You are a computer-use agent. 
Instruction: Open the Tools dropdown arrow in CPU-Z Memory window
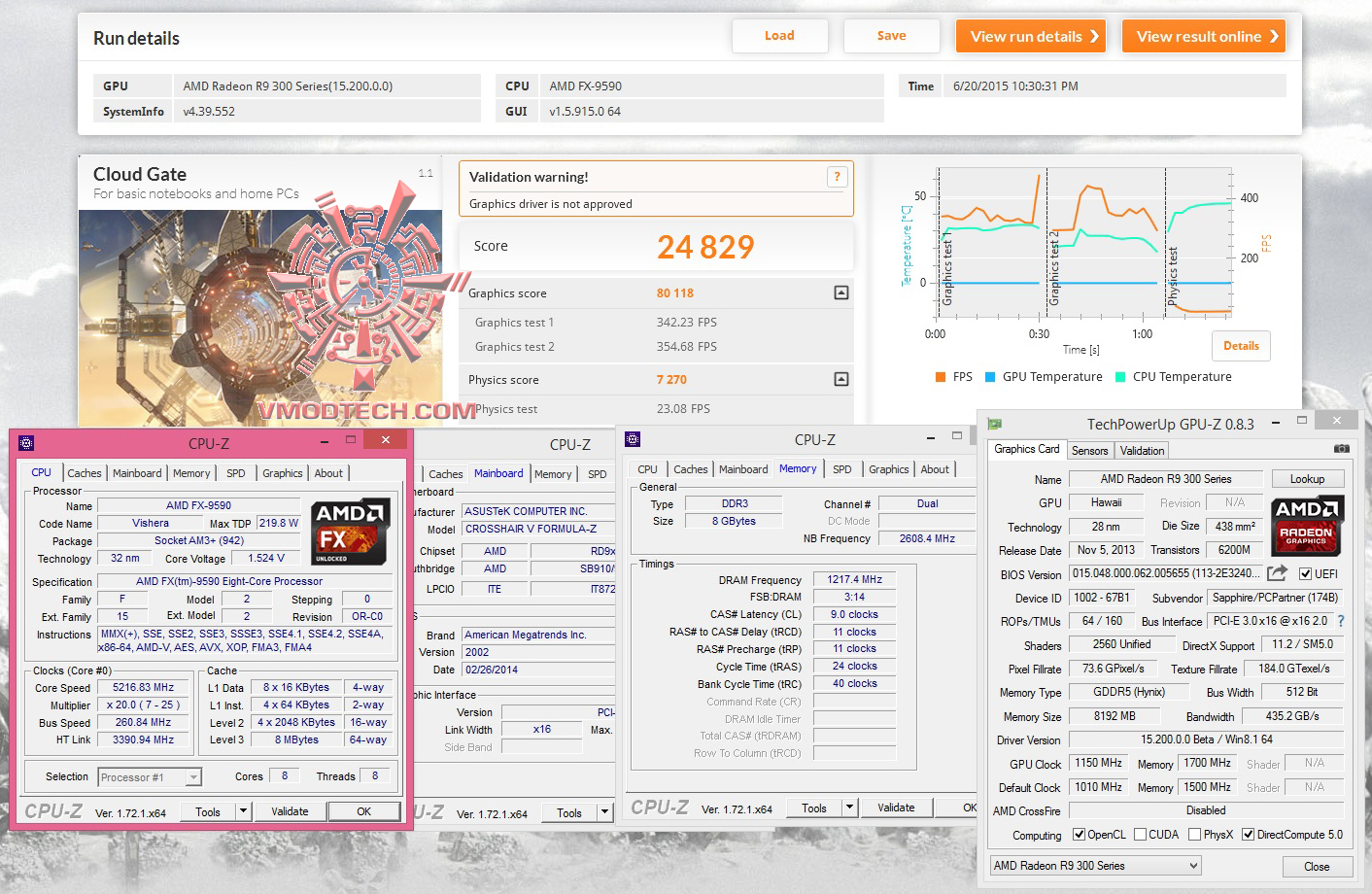tap(849, 808)
